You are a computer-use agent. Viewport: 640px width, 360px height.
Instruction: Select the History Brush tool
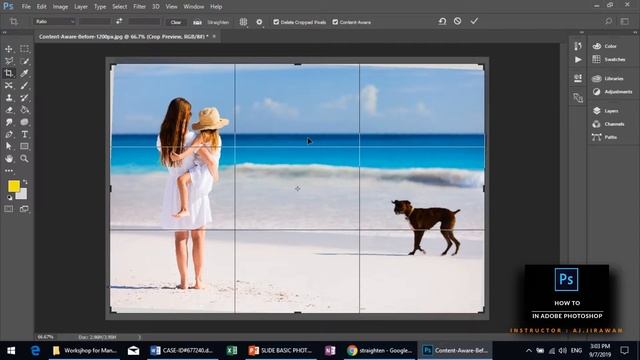click(x=24, y=98)
